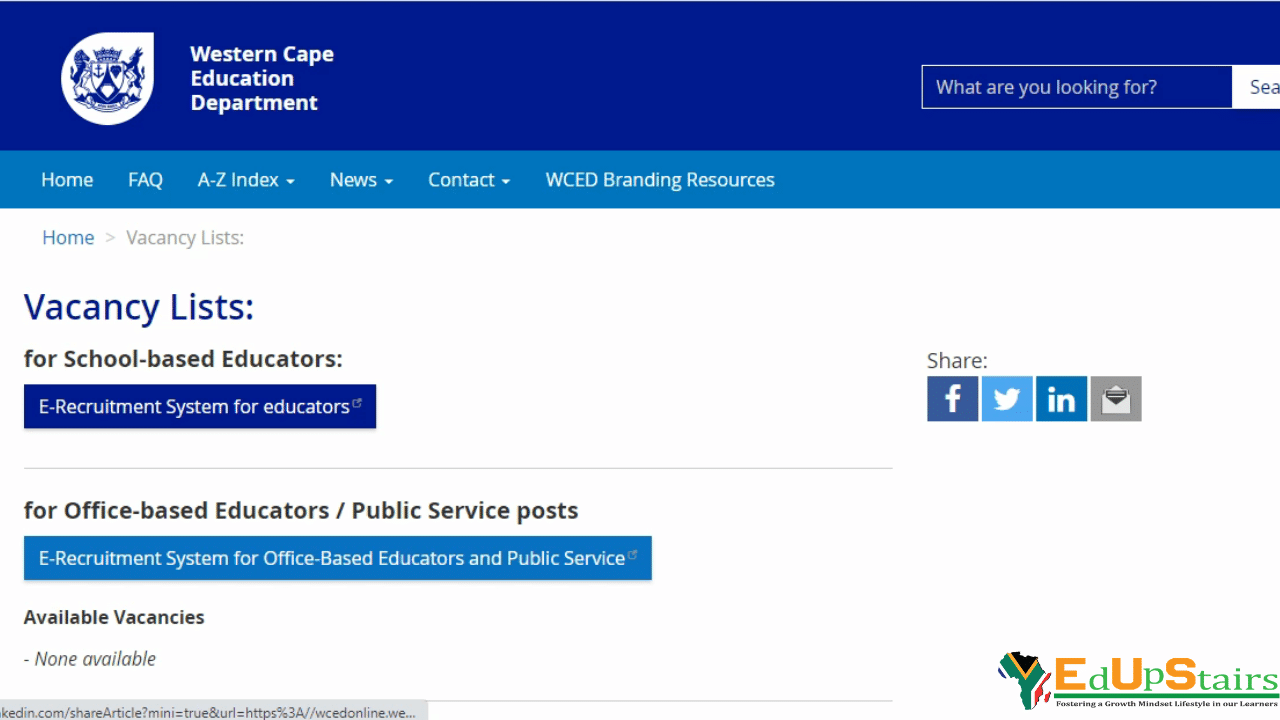
Task: Click the Home breadcrumb link
Action: coord(68,237)
